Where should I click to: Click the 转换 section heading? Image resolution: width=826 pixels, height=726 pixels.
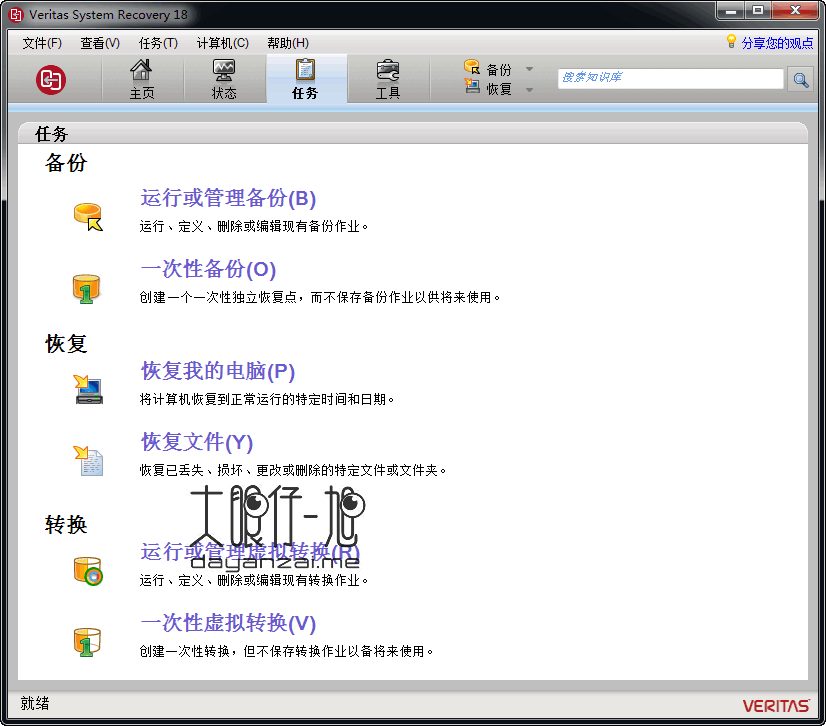(66, 525)
